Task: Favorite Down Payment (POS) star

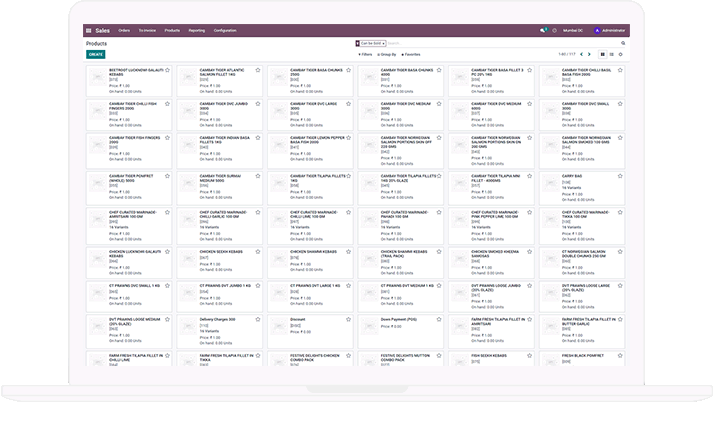Action: point(439,320)
